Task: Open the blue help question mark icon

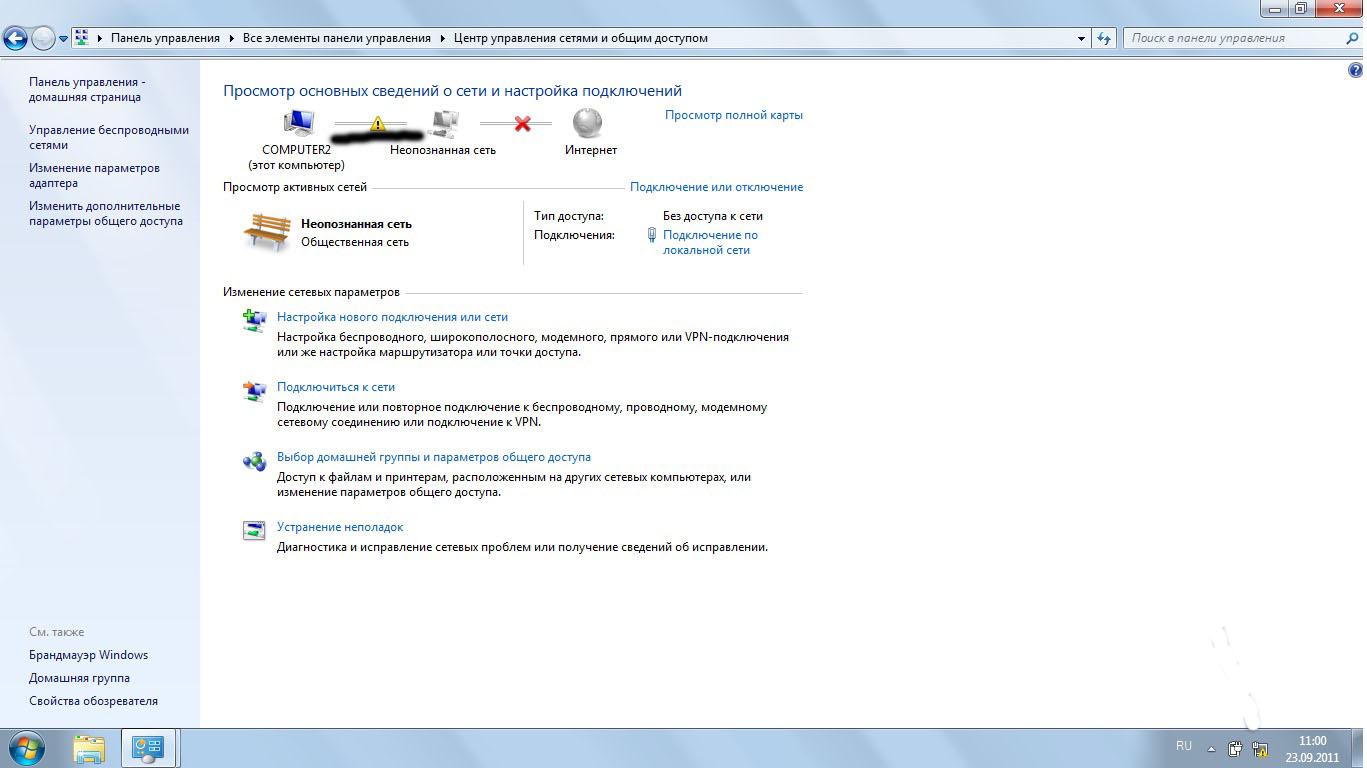Action: point(1356,70)
